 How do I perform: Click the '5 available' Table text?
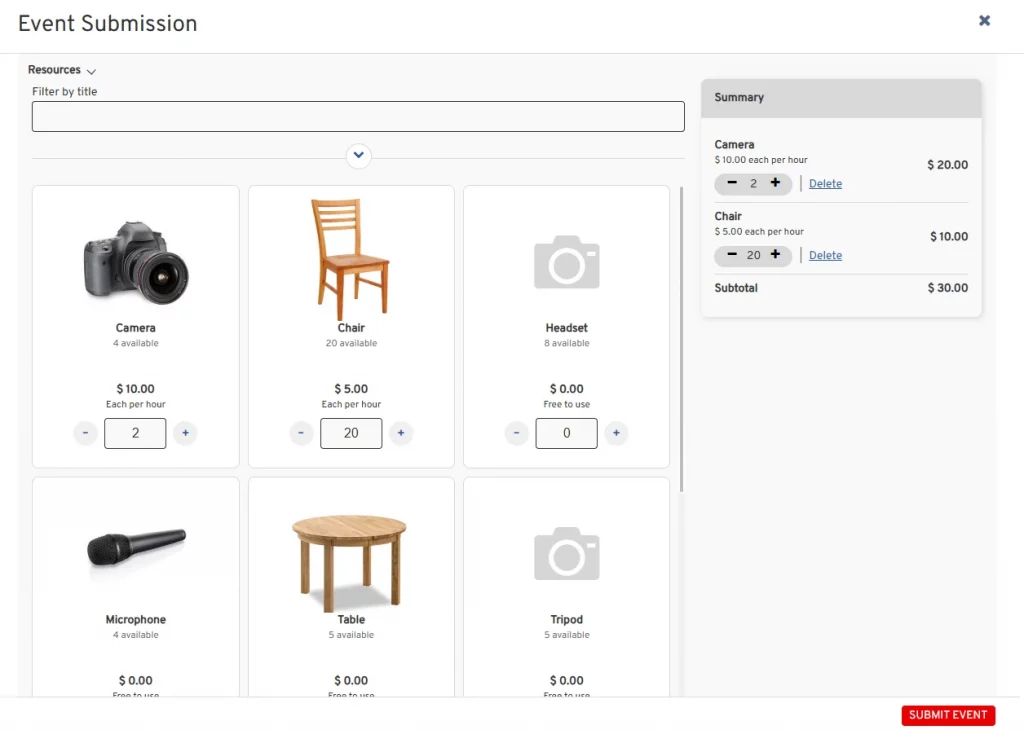click(351, 635)
